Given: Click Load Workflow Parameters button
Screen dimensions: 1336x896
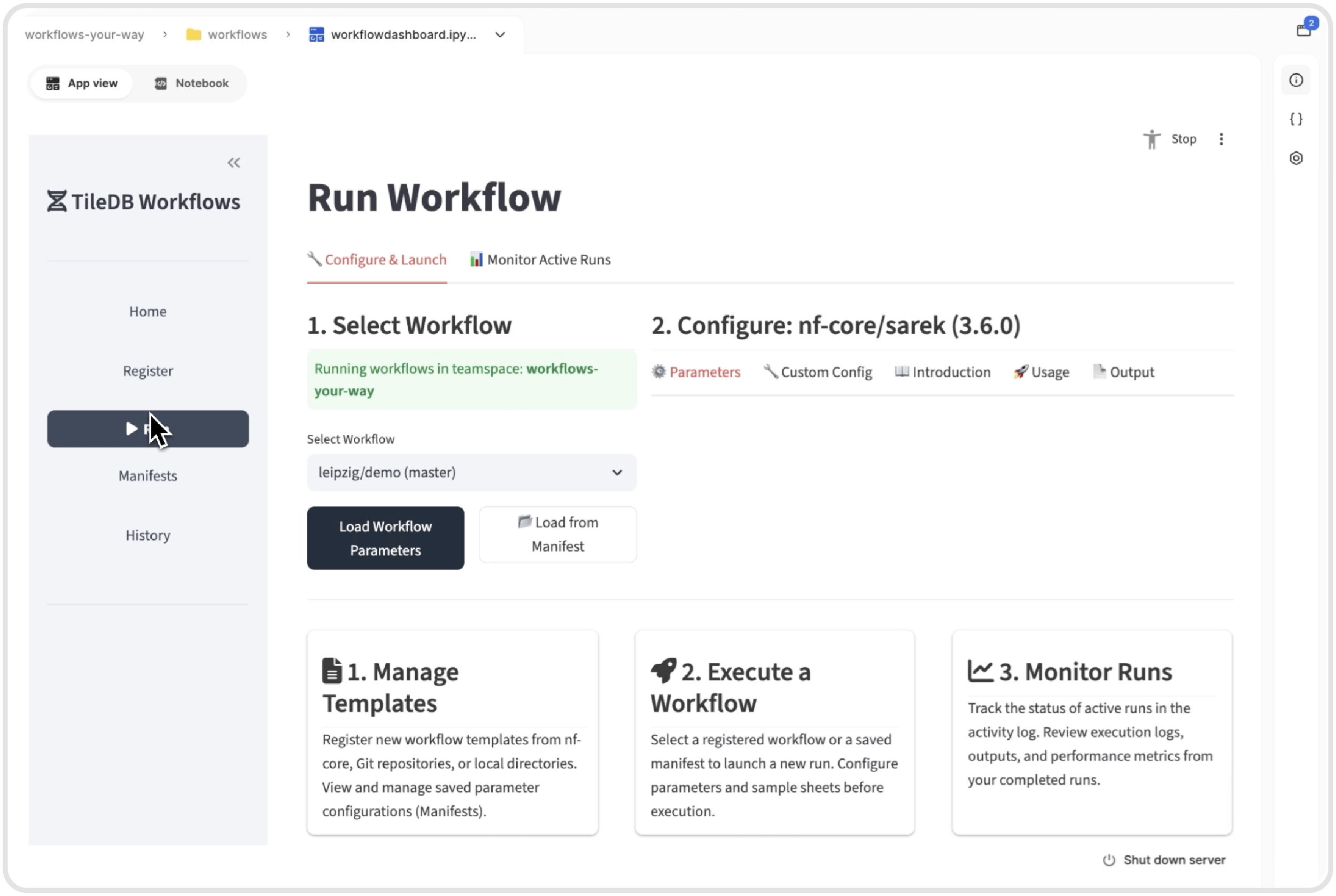Looking at the screenshot, I should click(x=385, y=537).
